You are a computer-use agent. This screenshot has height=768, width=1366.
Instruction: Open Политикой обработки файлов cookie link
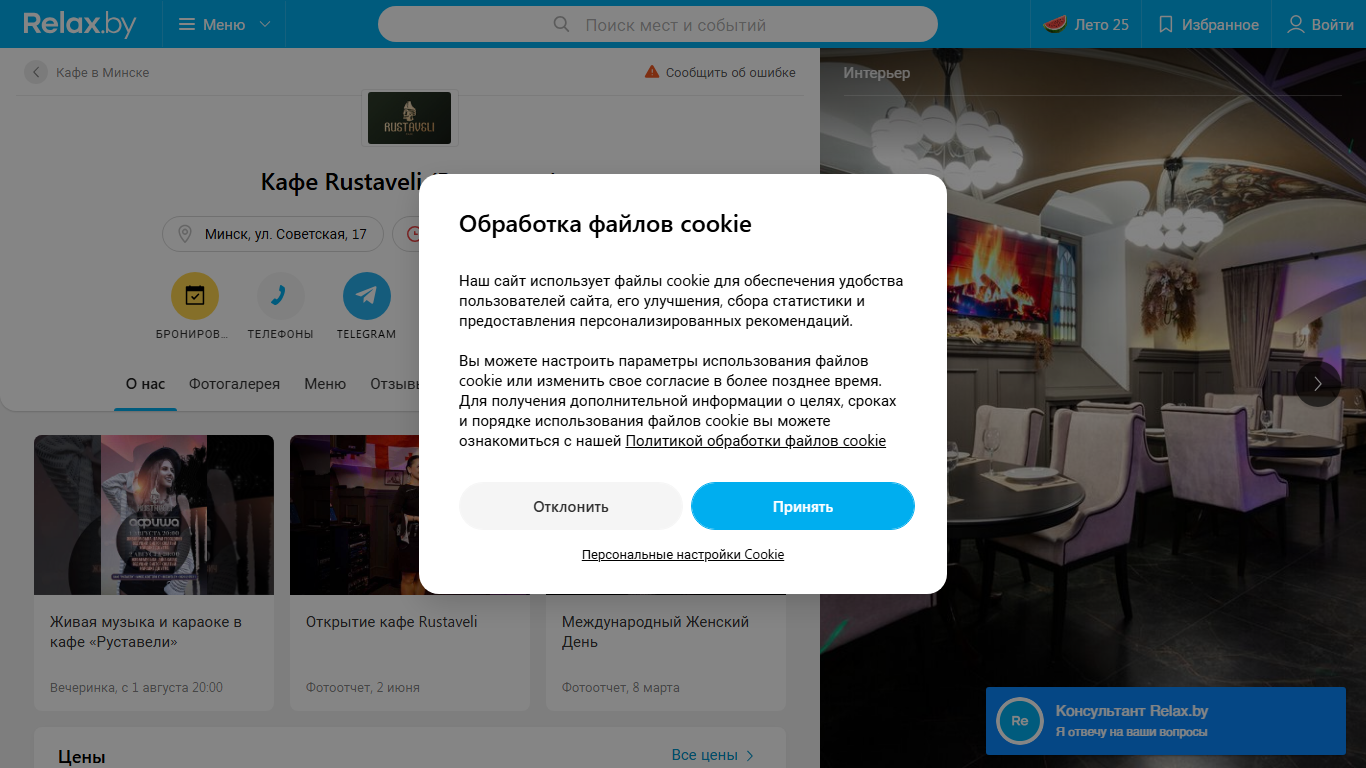point(756,441)
